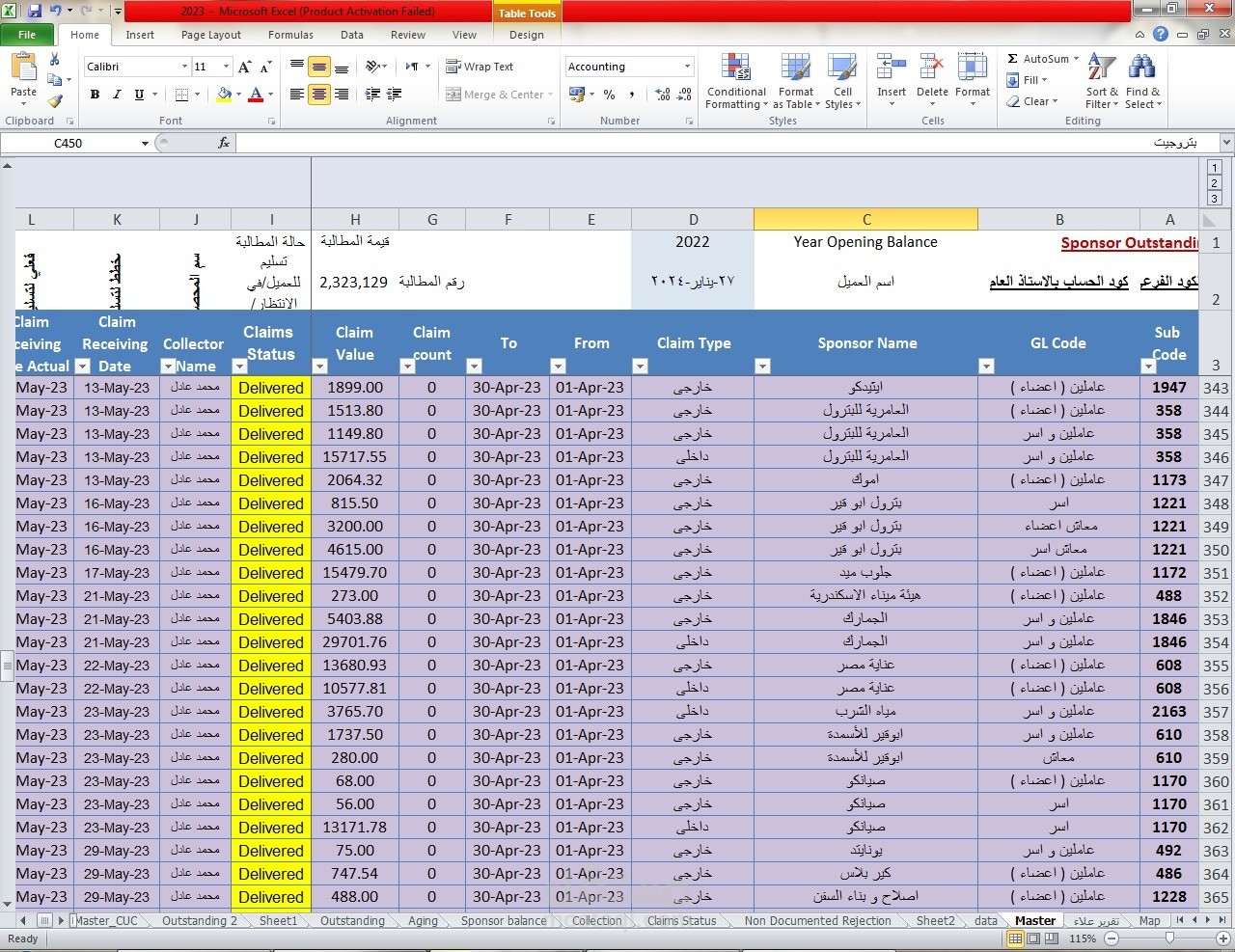Image resolution: width=1235 pixels, height=952 pixels.
Task: Click the Name Box showing C450
Action: 68,143
